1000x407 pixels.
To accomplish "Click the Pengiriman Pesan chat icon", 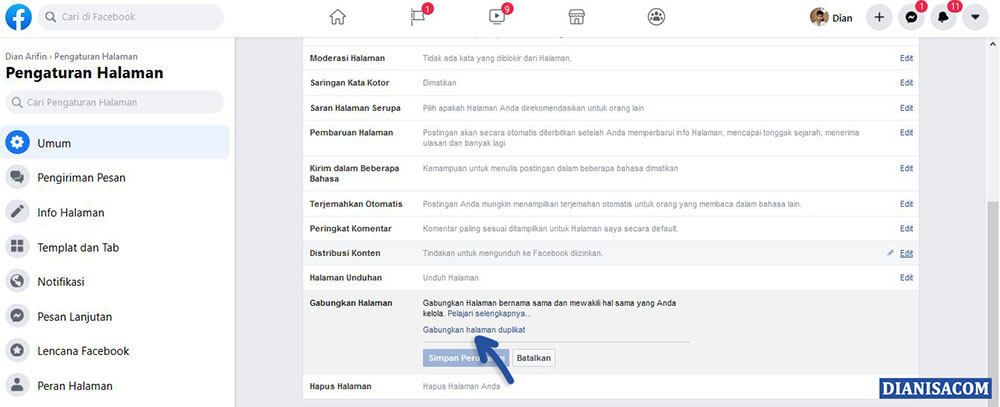I will click(x=17, y=177).
